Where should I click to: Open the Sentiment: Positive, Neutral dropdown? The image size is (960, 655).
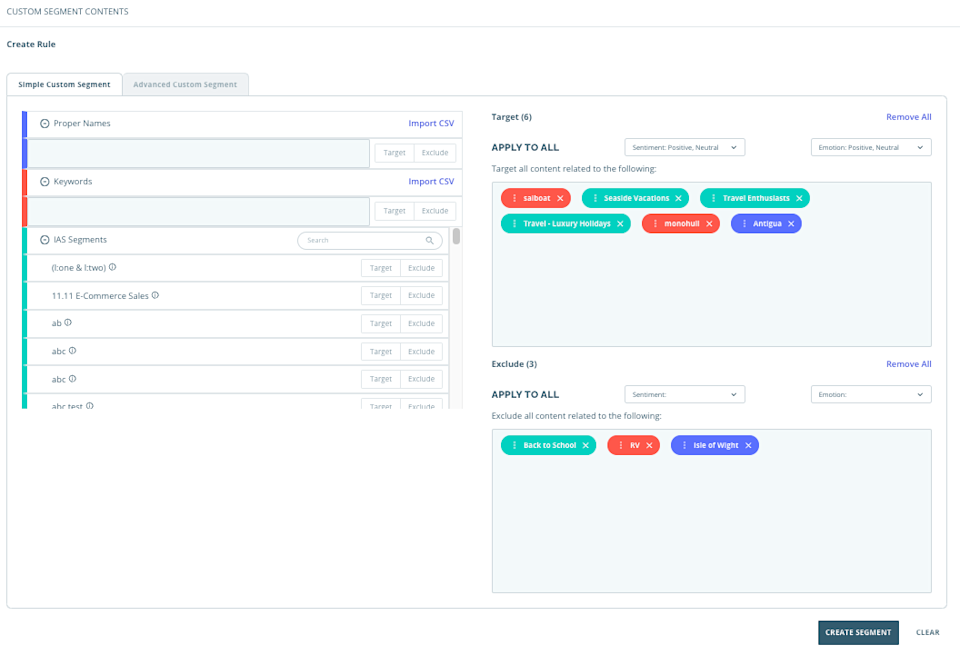pyautogui.click(x=684, y=146)
